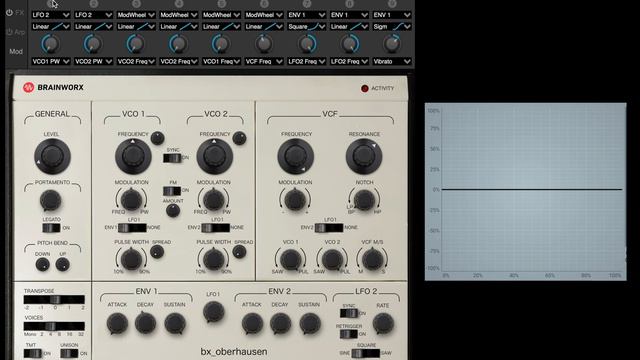Click the small fine-tune knob beside VCO 2 Frequency
Image resolution: width=640 pixels, height=360 pixels.
240,138
